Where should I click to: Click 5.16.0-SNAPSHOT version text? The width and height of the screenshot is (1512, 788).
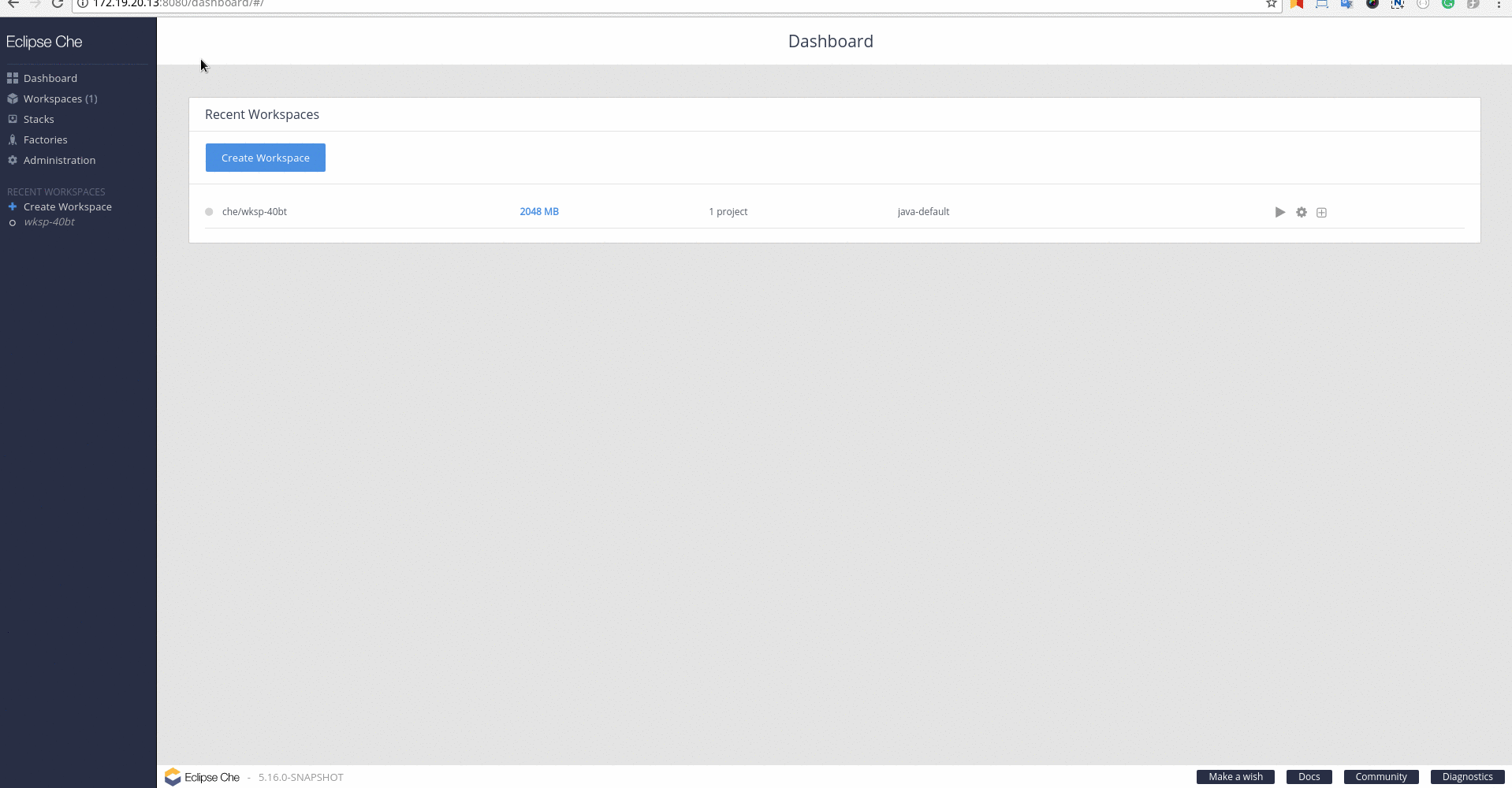click(301, 777)
